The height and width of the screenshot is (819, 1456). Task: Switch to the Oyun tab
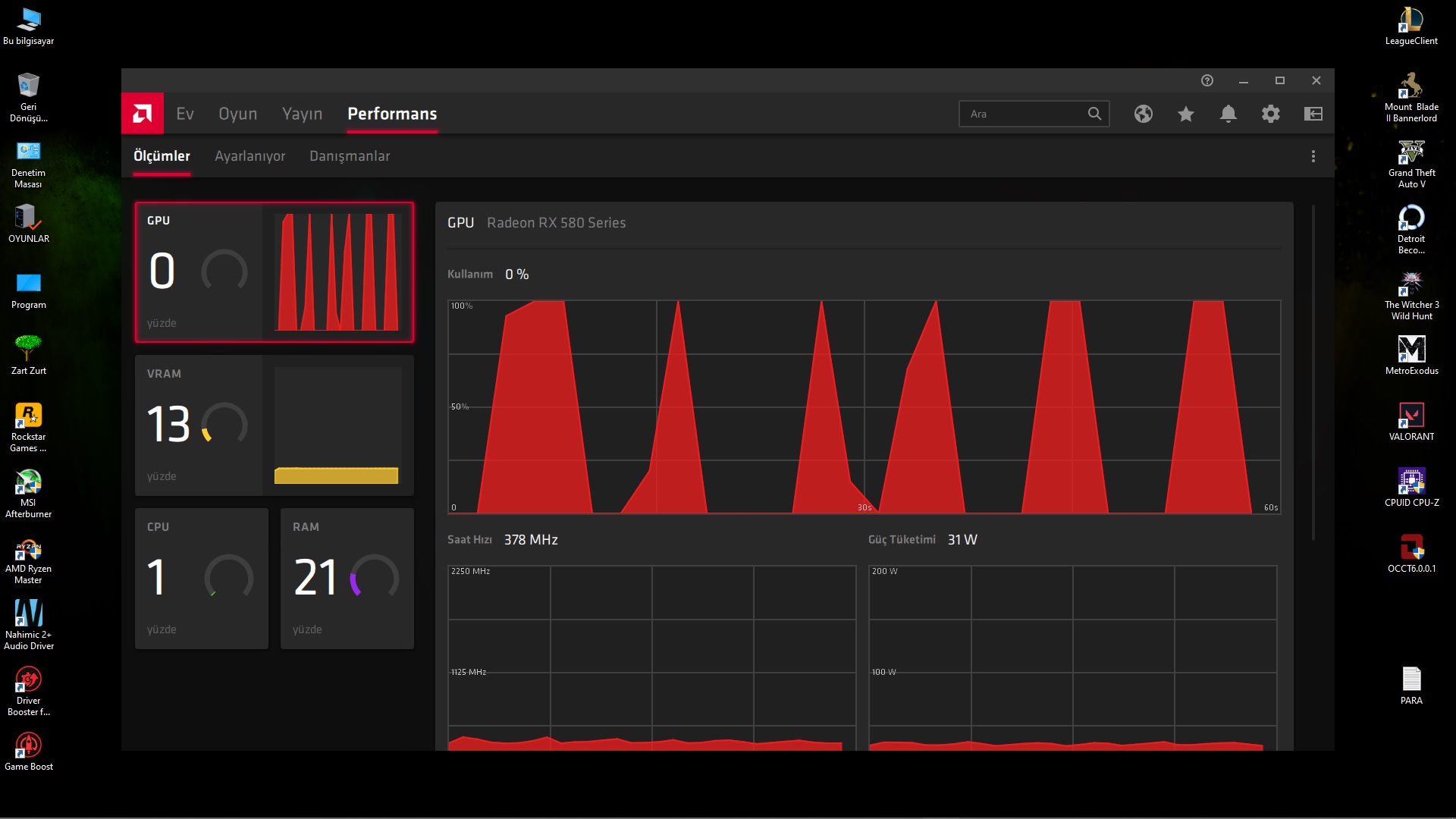238,114
